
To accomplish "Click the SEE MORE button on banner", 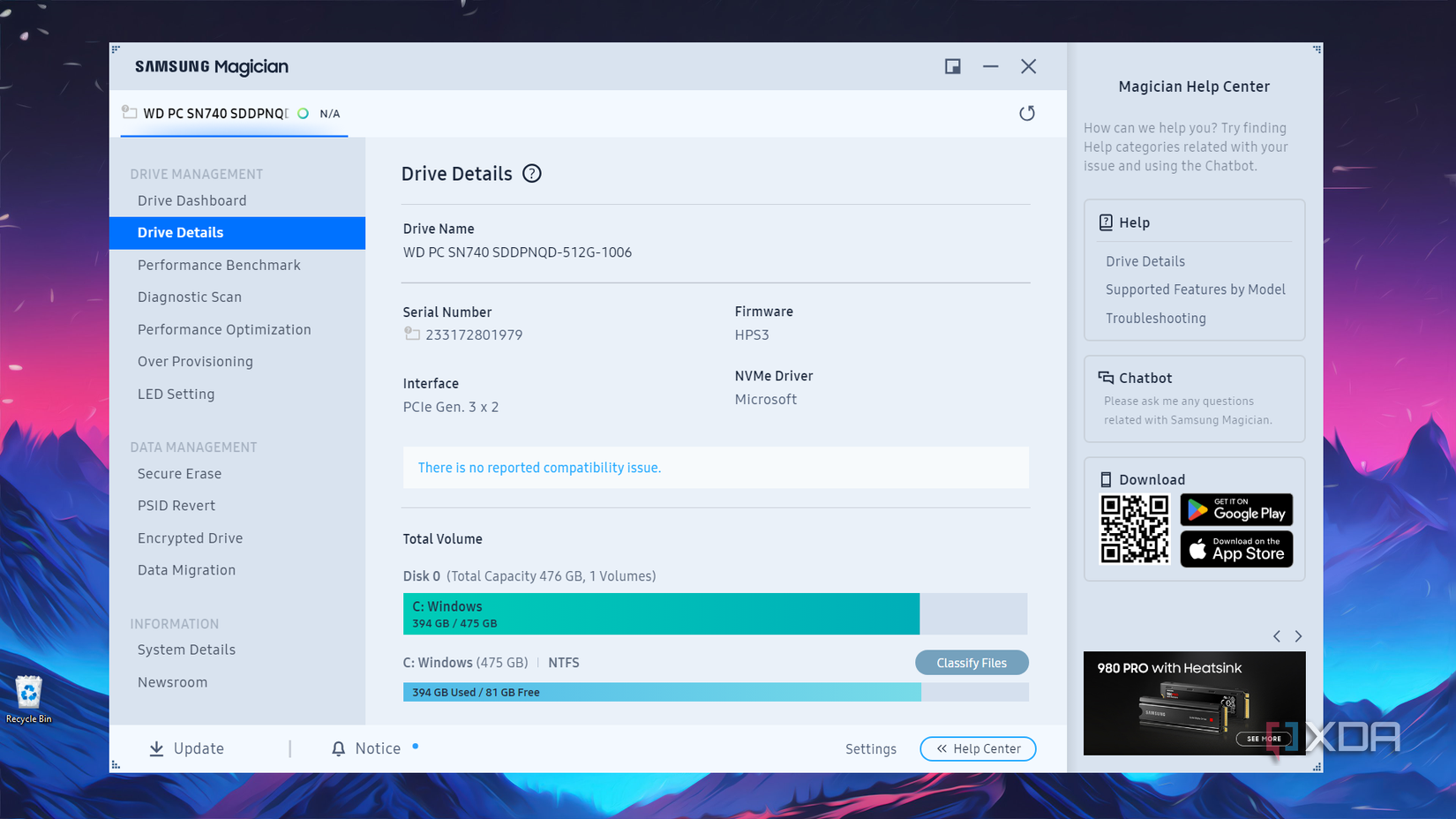I will click(x=1264, y=739).
